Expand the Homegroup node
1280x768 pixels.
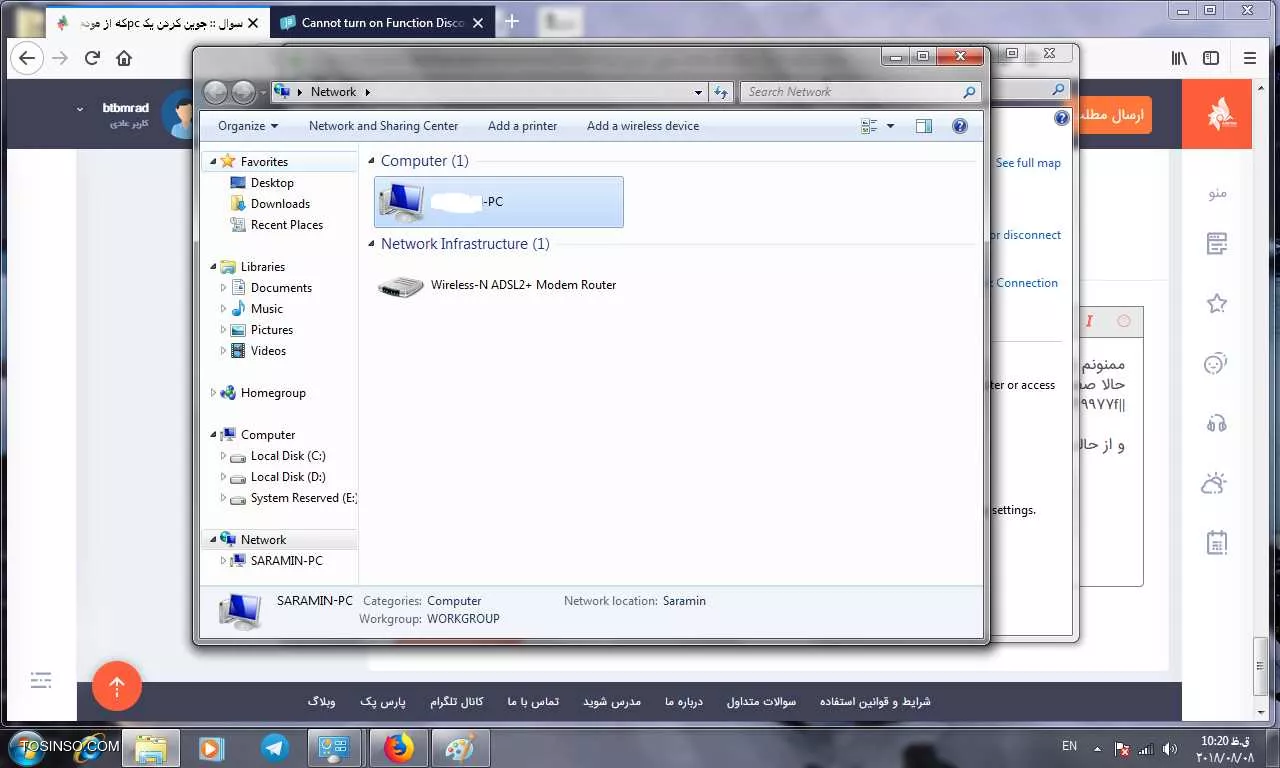[x=213, y=393]
